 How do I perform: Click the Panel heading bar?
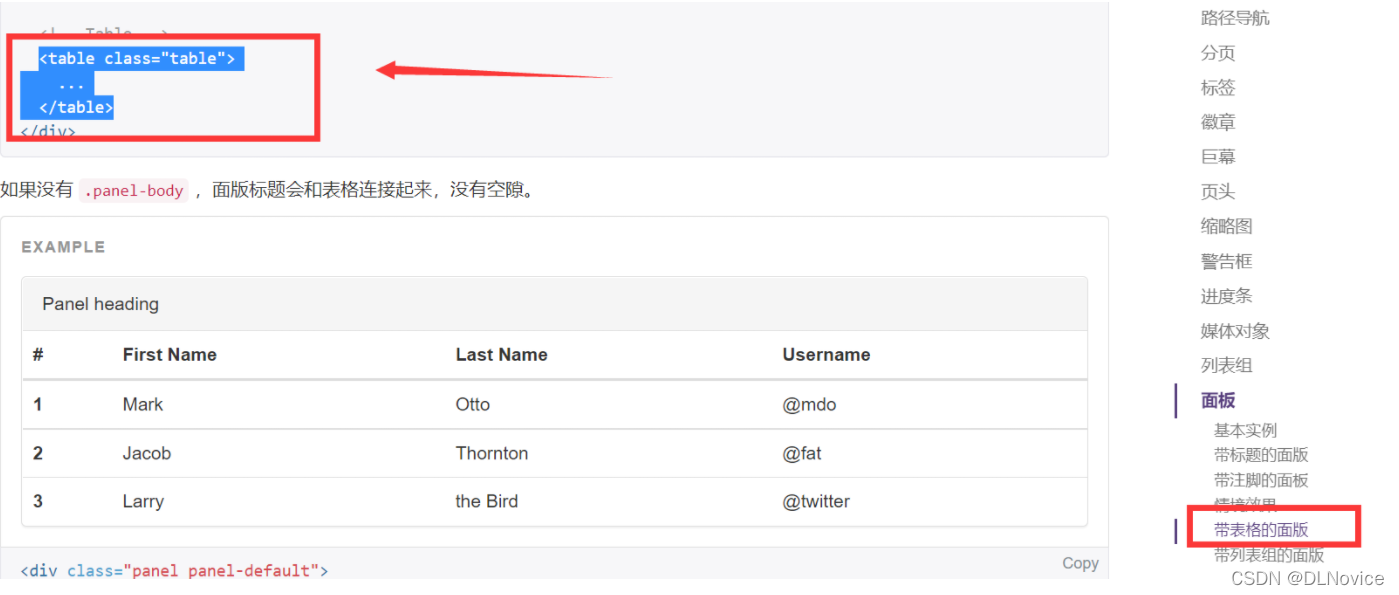tap(554, 304)
